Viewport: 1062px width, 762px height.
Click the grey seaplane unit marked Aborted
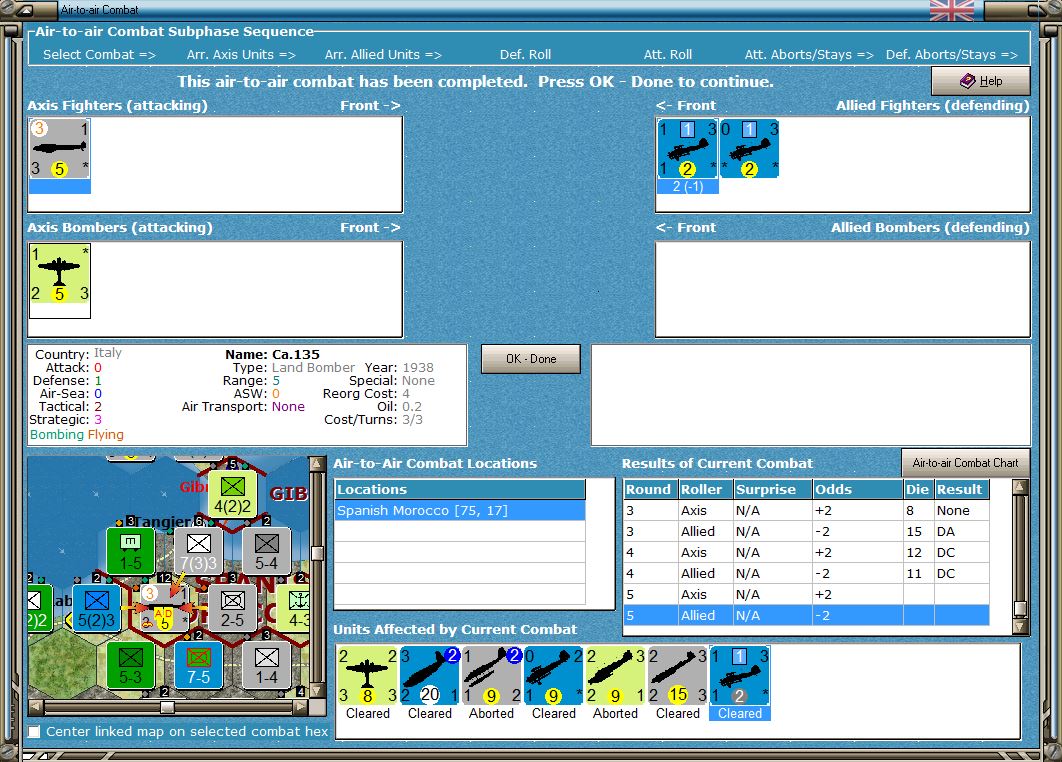point(492,676)
